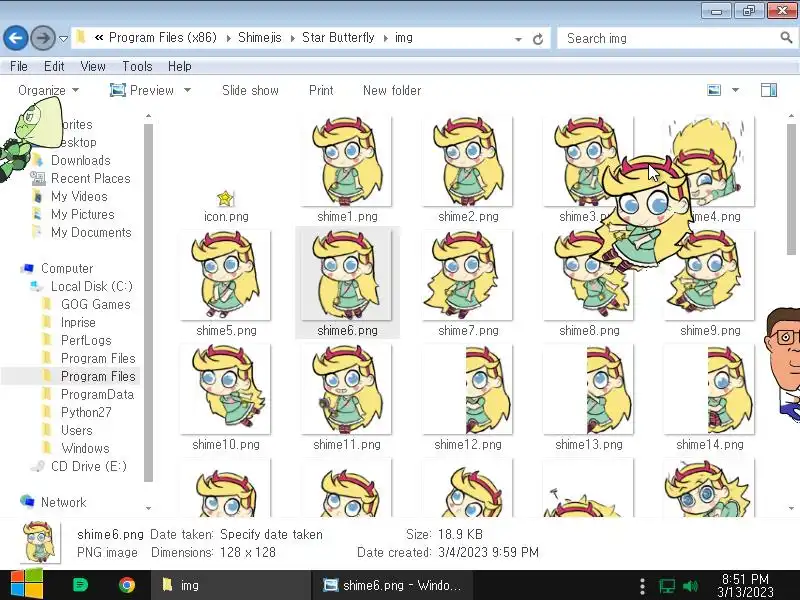The height and width of the screenshot is (600, 800).
Task: Open the view options dropdown arrow
Action: pyautogui.click(x=735, y=90)
